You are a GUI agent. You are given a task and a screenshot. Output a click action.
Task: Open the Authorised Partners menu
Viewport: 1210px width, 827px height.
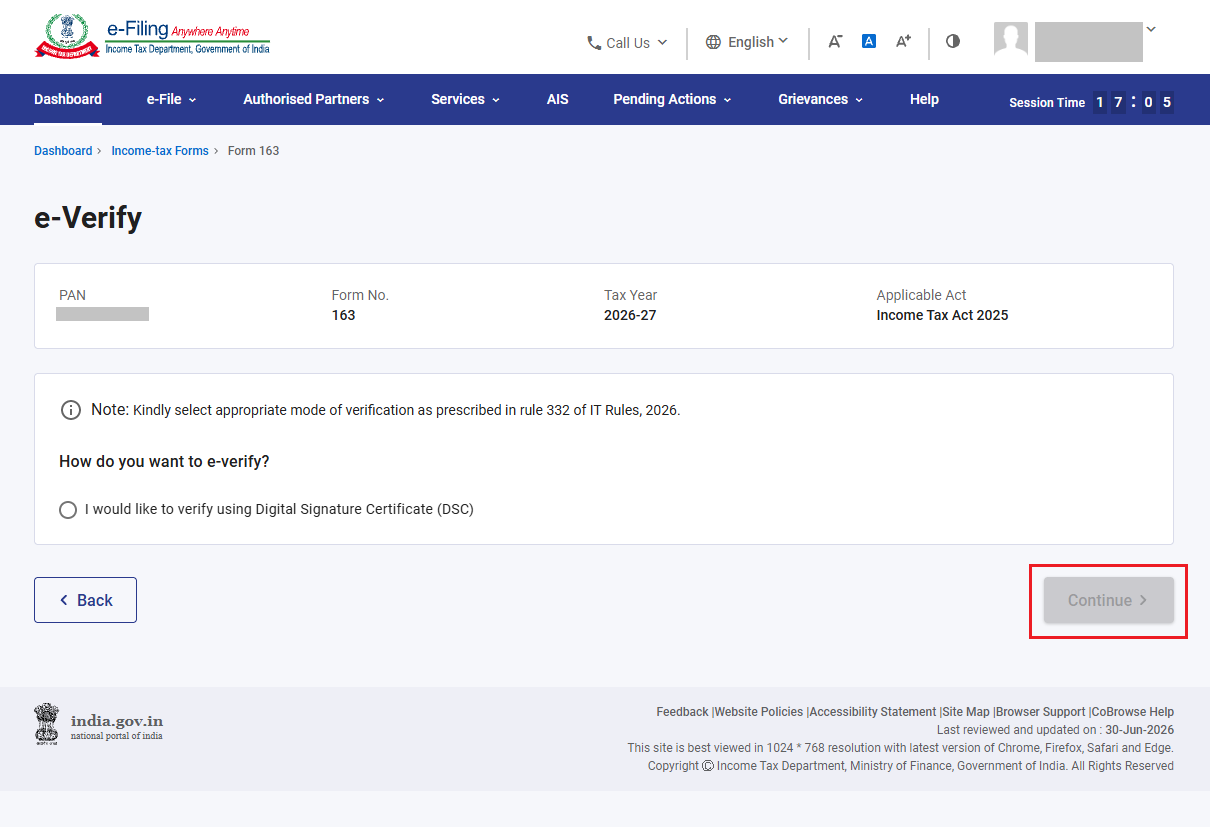[314, 99]
